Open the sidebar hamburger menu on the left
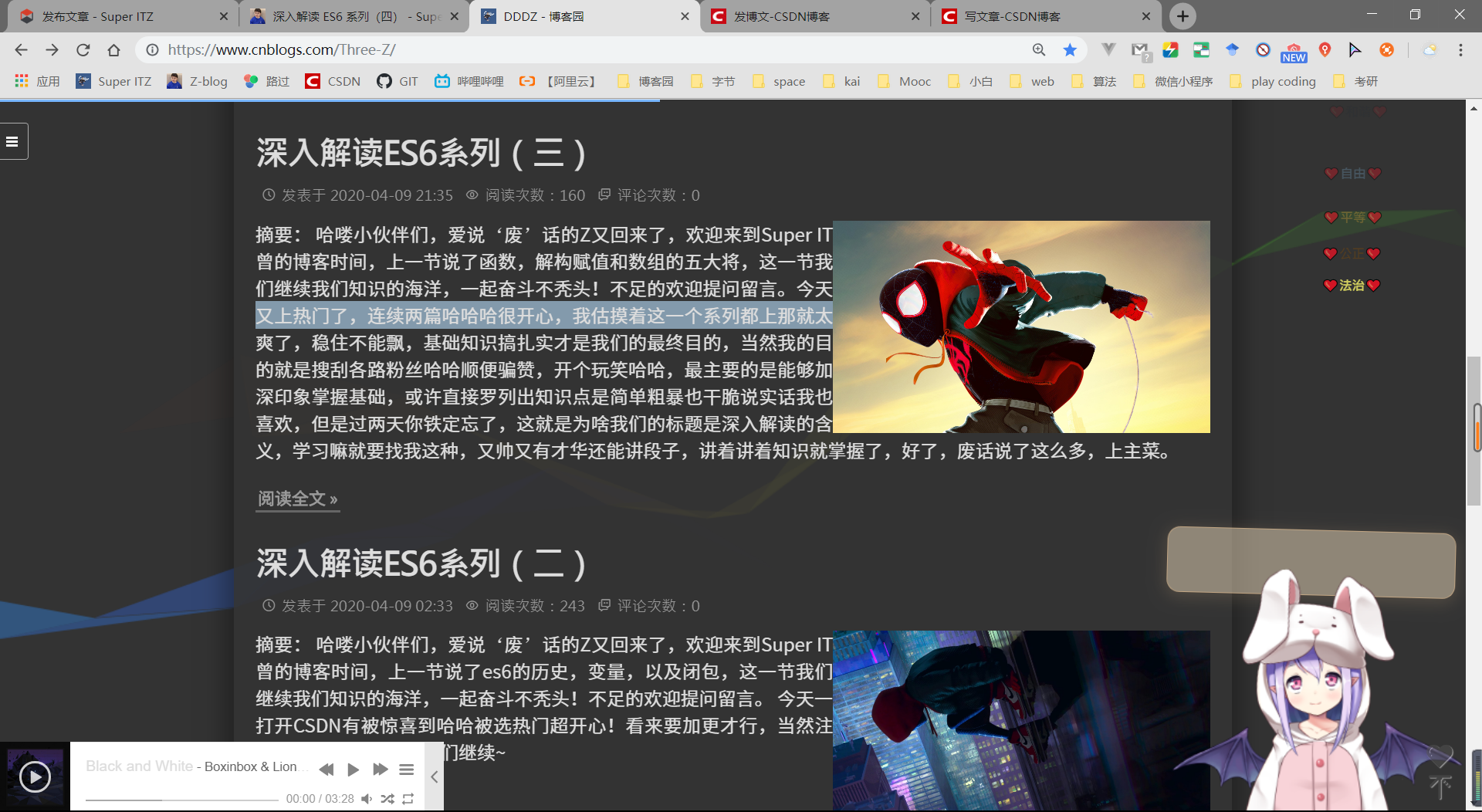The height and width of the screenshot is (812, 1482). 12,141
